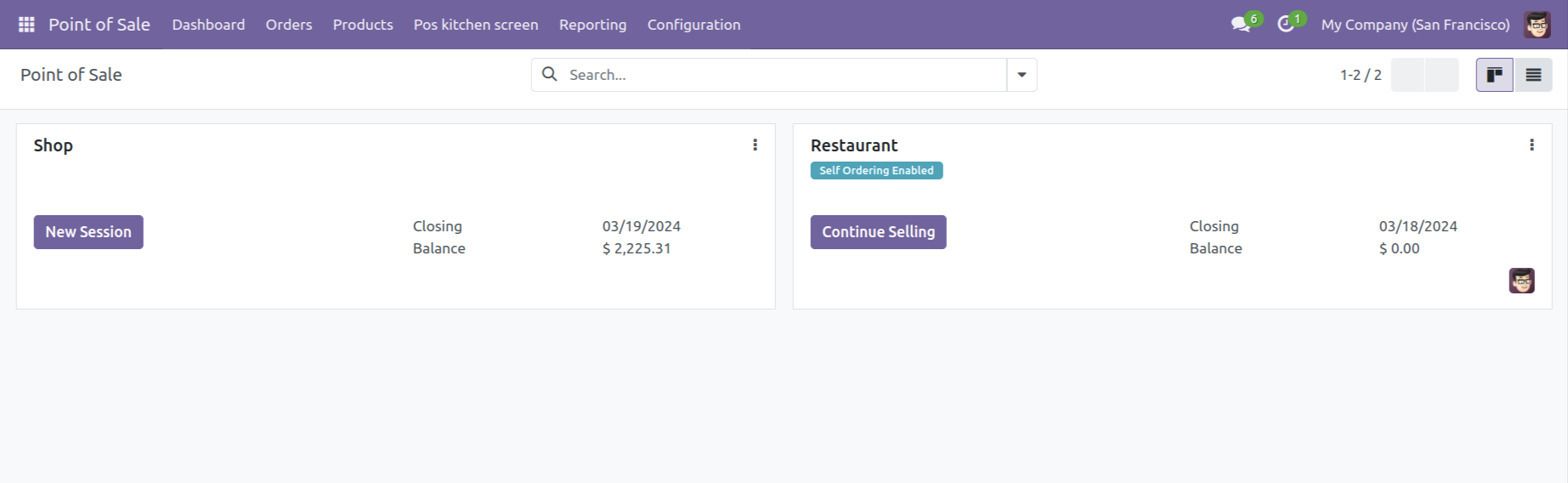The image size is (1568, 483).
Task: Click the search magnifier icon
Action: click(550, 74)
